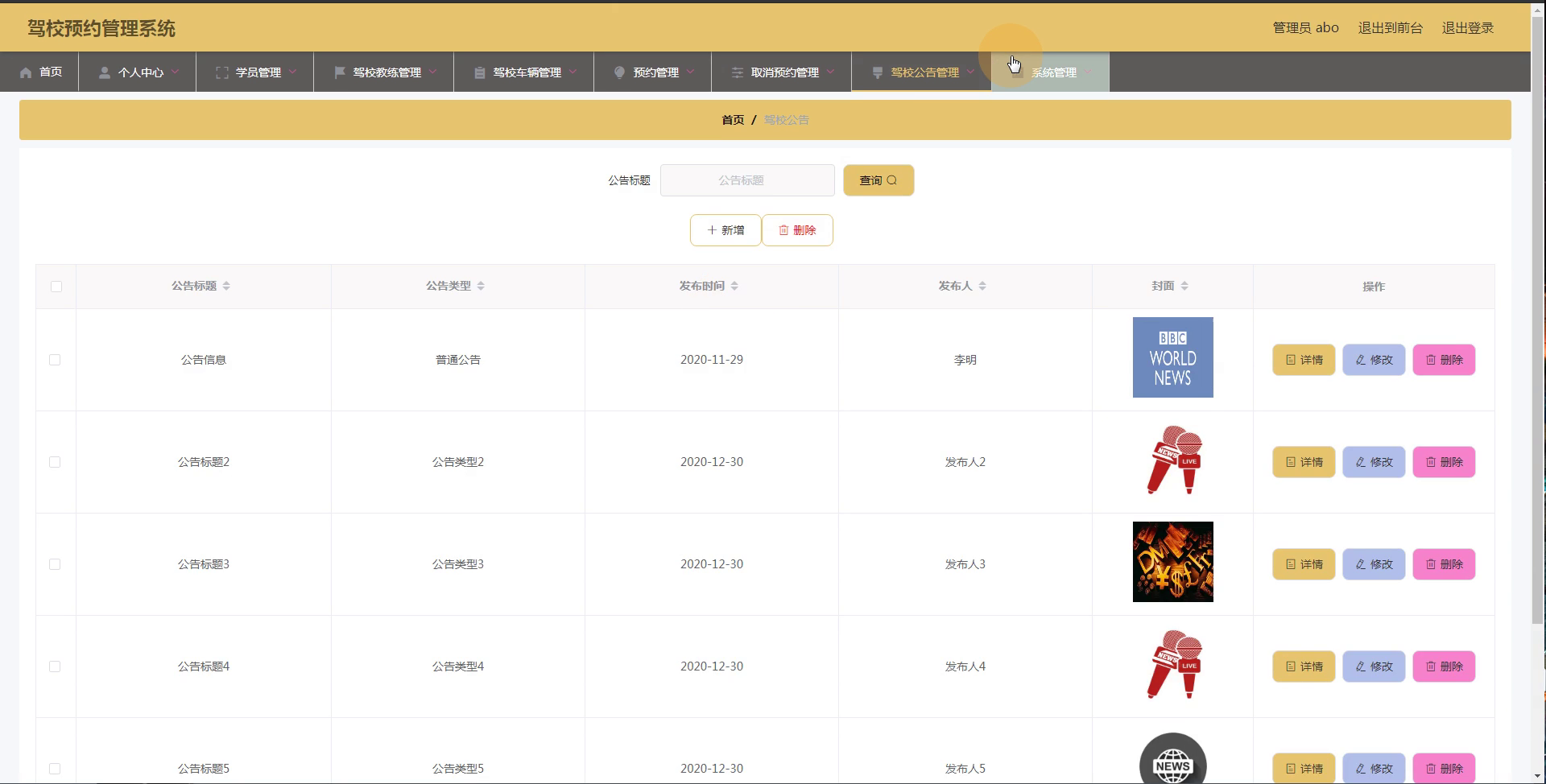
Task: Click the person icon beside 个人中心
Action: (x=104, y=72)
